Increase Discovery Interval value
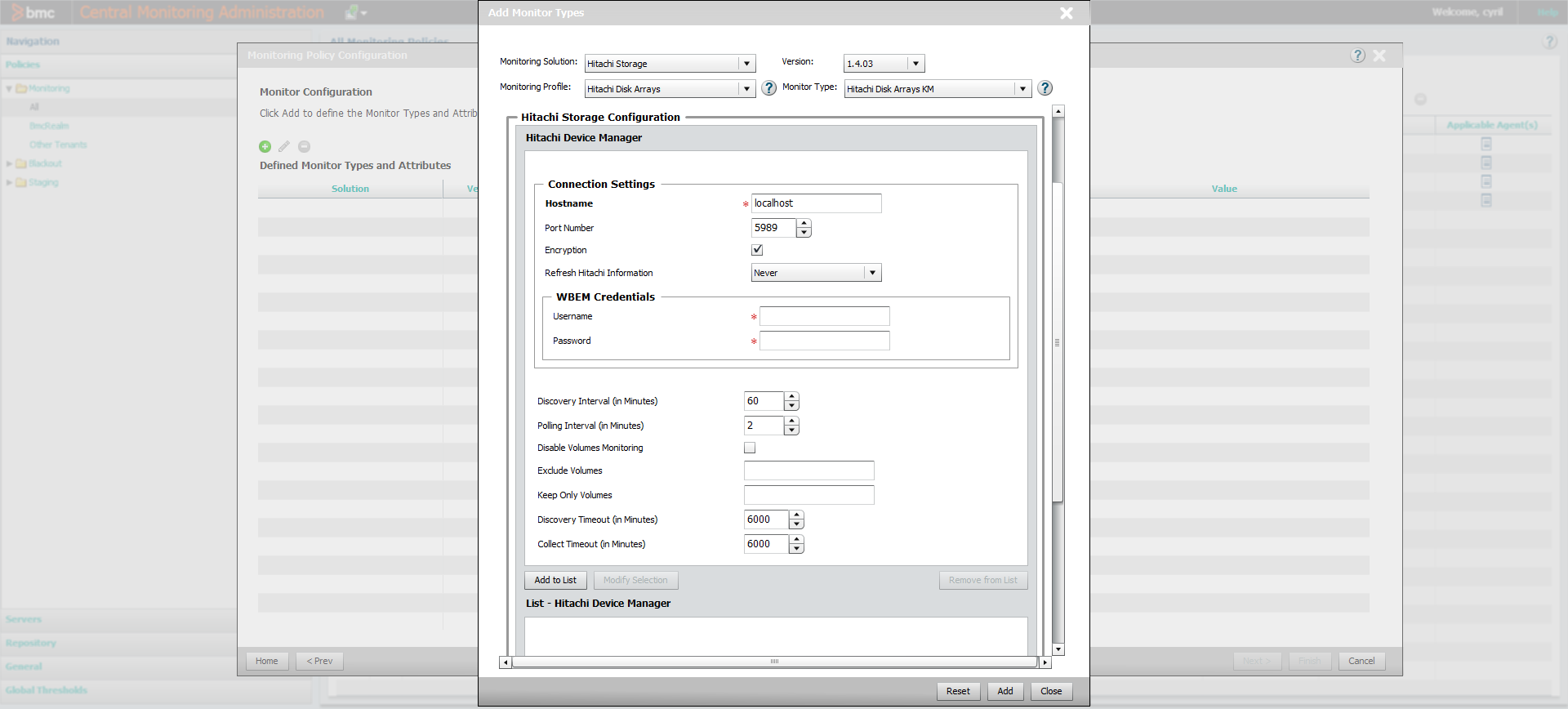The width and height of the screenshot is (1568, 709). coord(791,396)
